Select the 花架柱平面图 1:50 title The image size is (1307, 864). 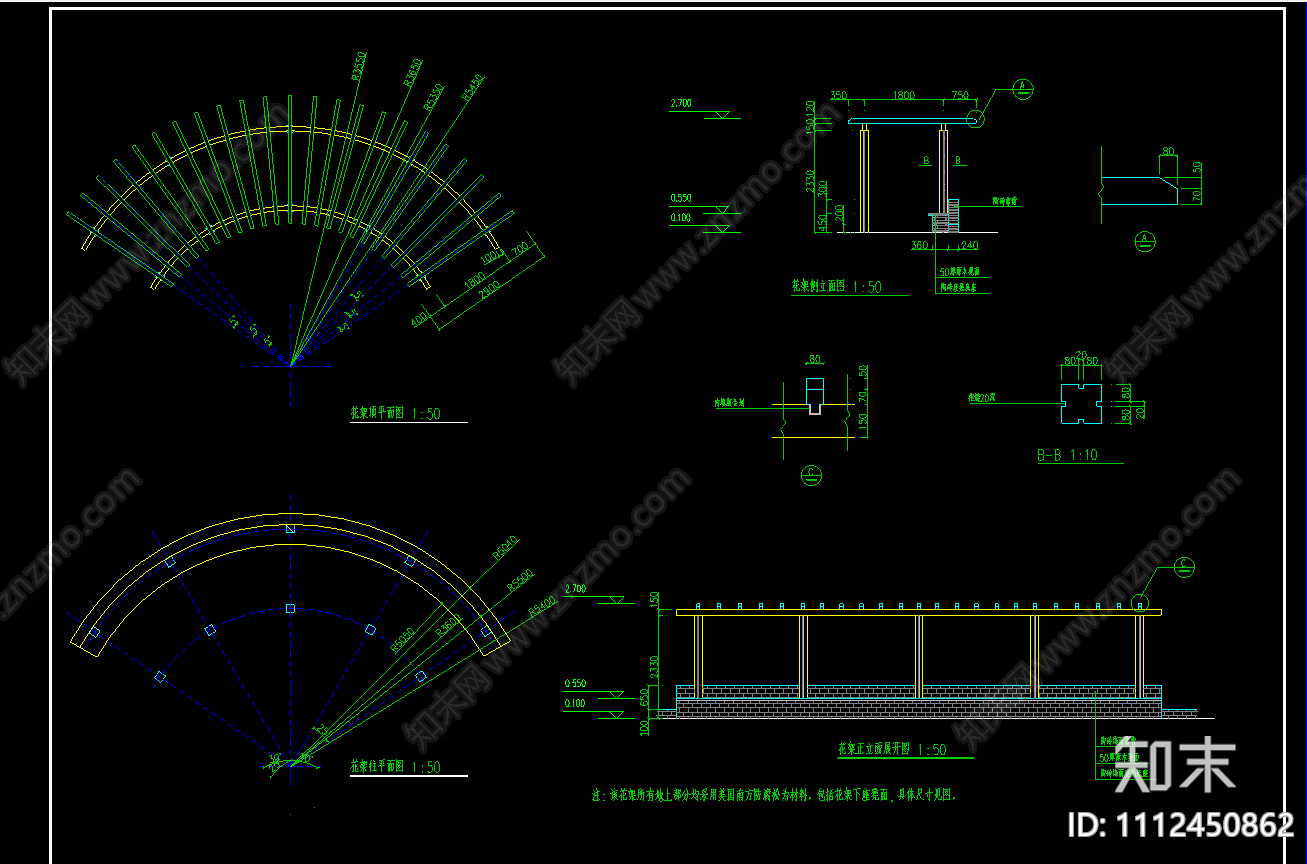click(395, 767)
